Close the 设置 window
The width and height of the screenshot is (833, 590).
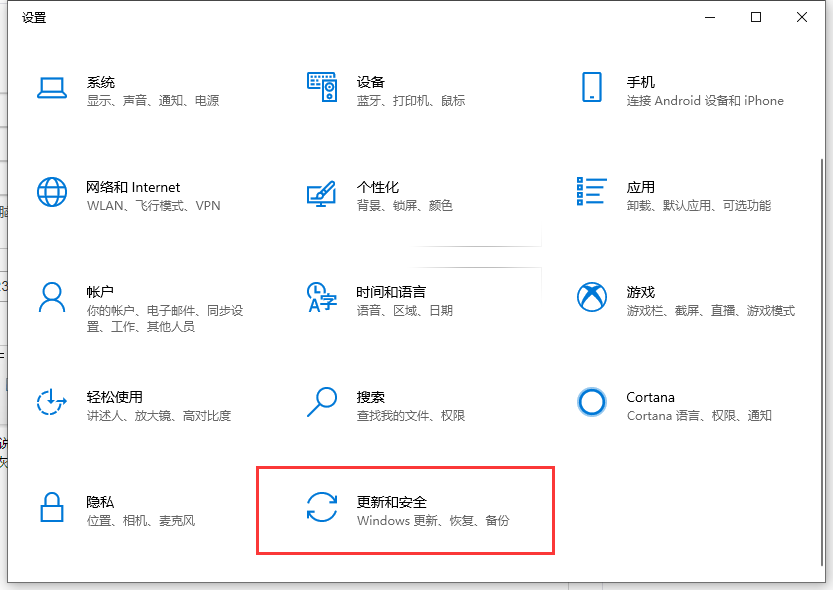tap(802, 17)
